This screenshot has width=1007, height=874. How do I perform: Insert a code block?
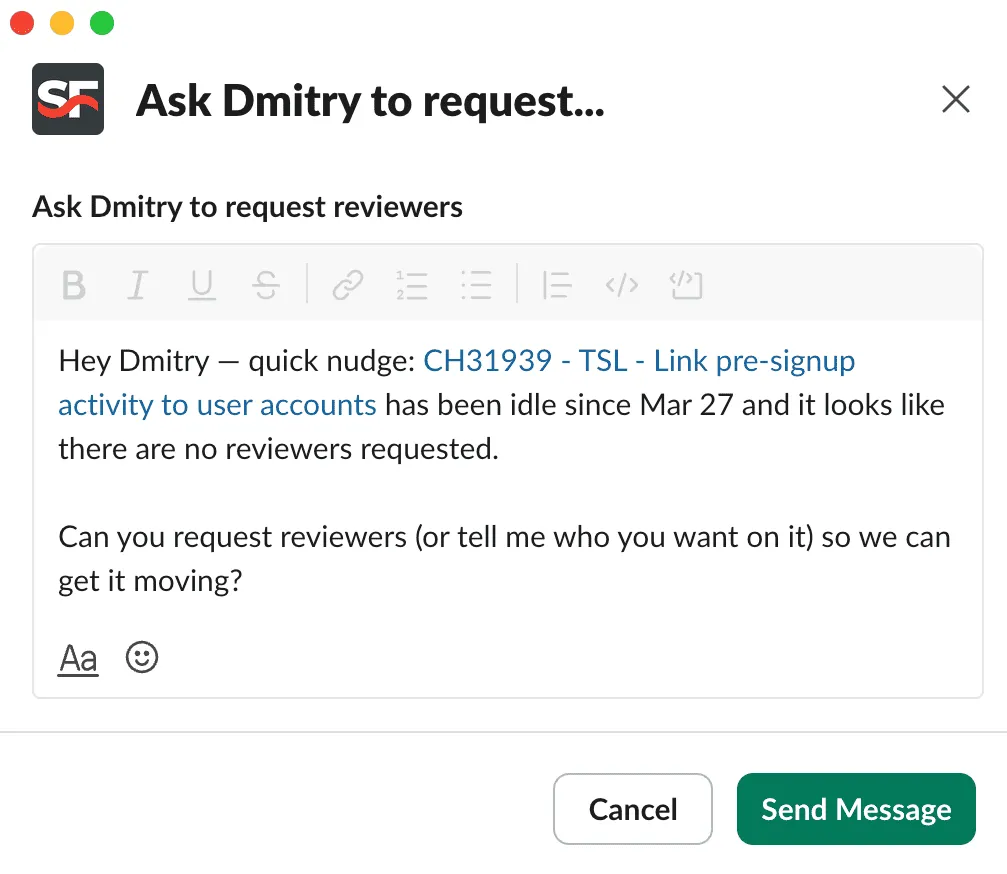click(686, 286)
